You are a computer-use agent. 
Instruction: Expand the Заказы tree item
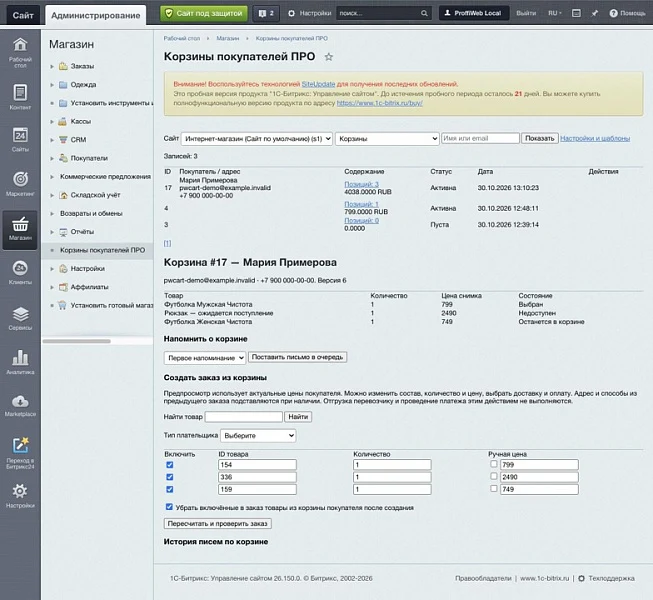click(52, 66)
